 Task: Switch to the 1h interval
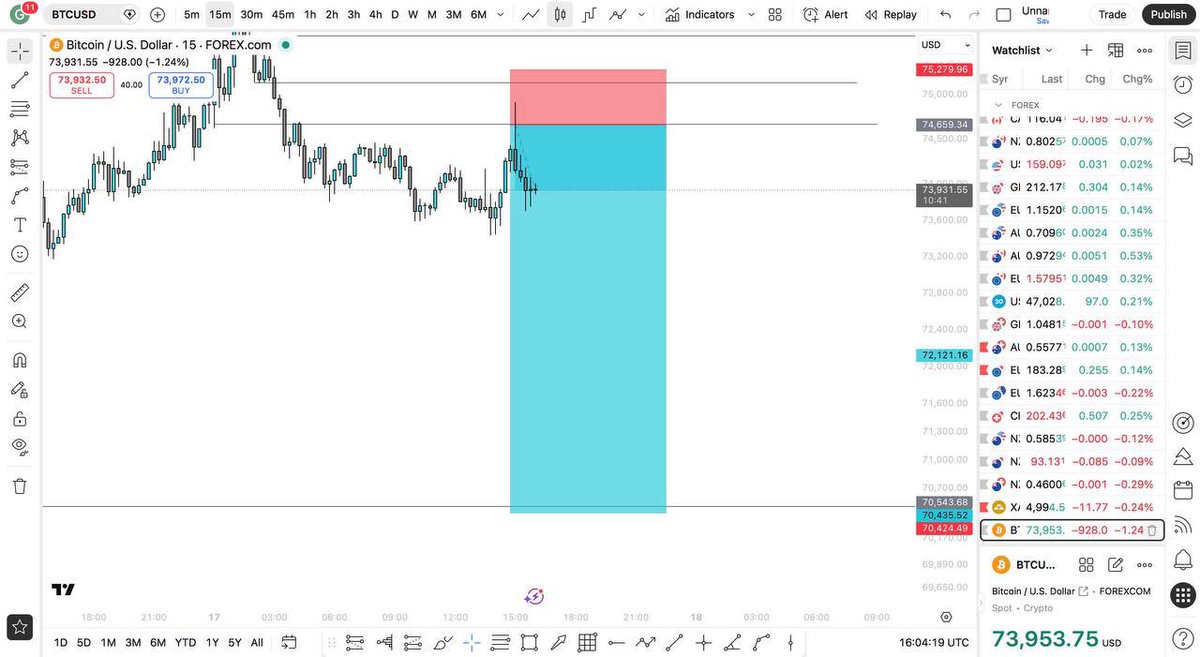(x=310, y=15)
